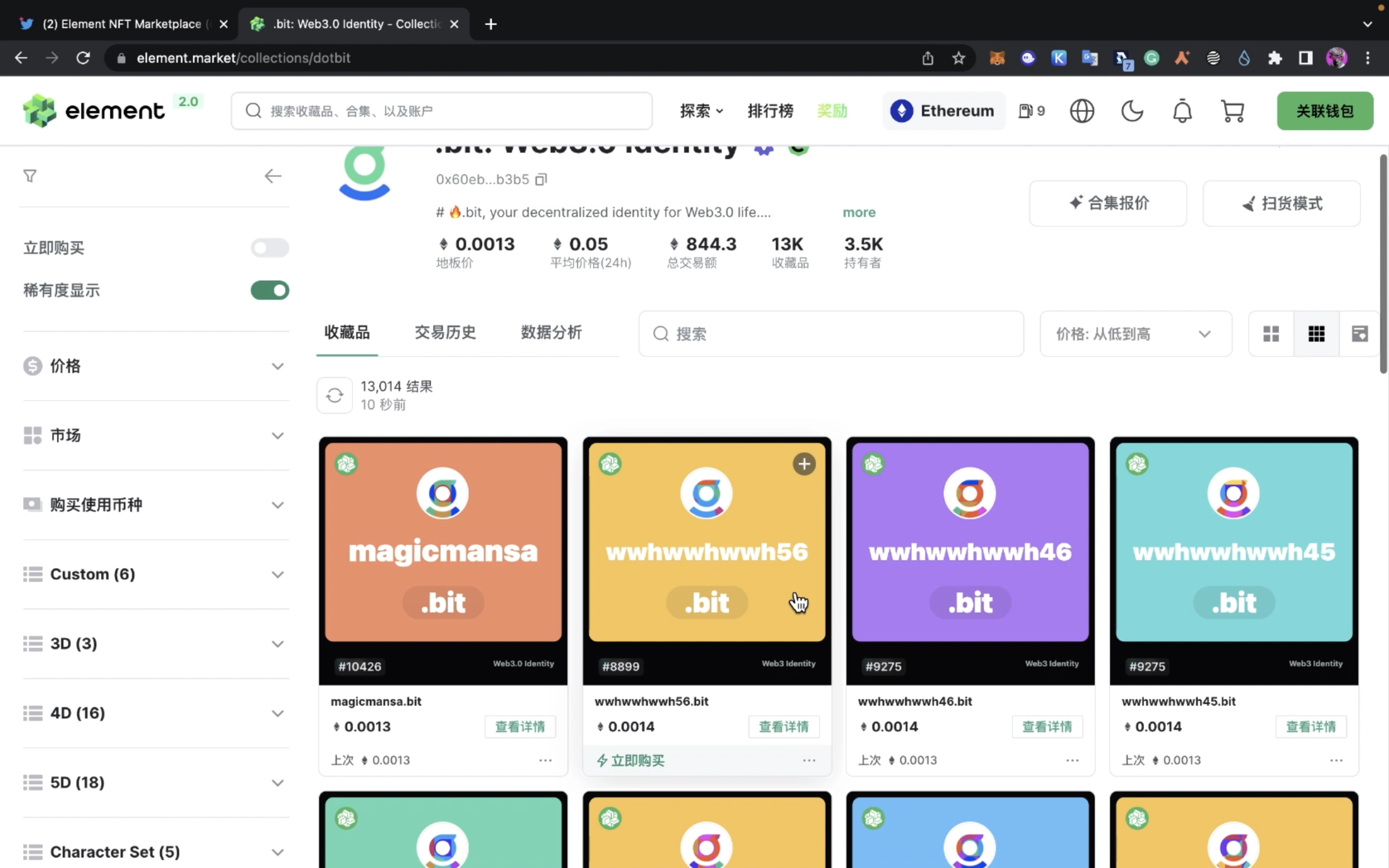
Task: Click the gas fee indicator showing 9
Action: click(1032, 111)
